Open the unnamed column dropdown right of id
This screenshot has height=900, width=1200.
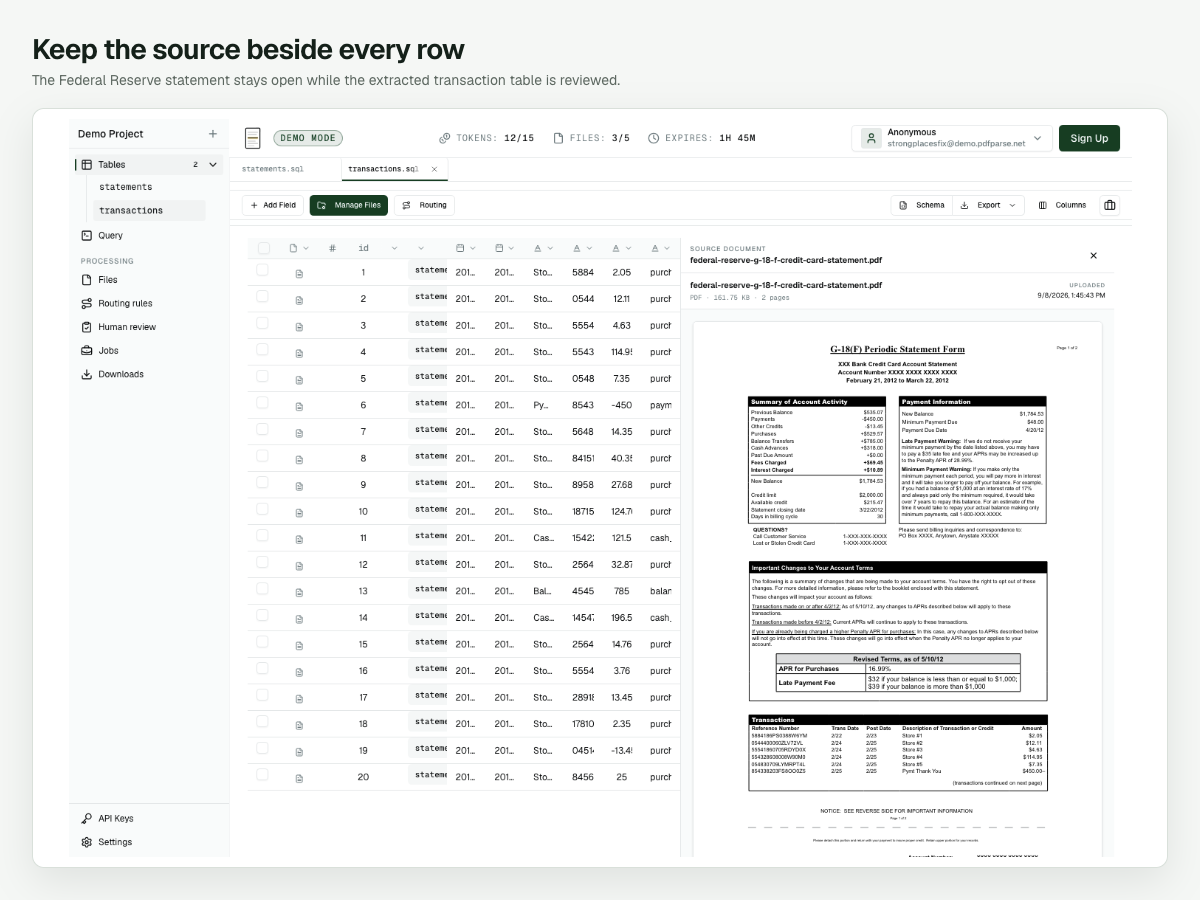point(421,248)
